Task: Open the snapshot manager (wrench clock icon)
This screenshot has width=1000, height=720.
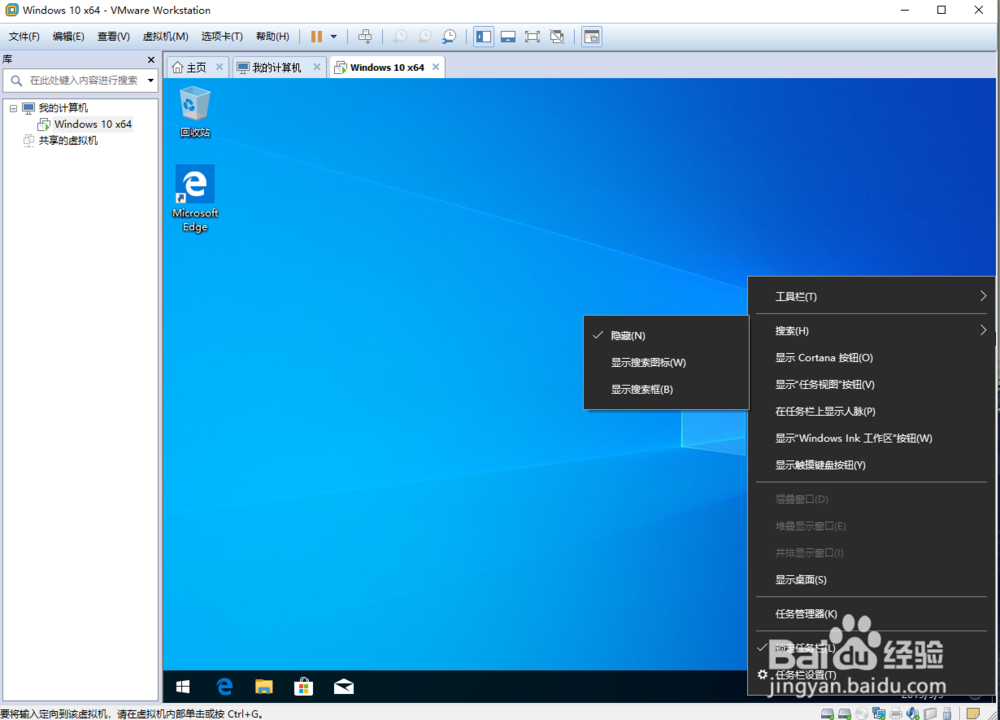Action: point(450,36)
